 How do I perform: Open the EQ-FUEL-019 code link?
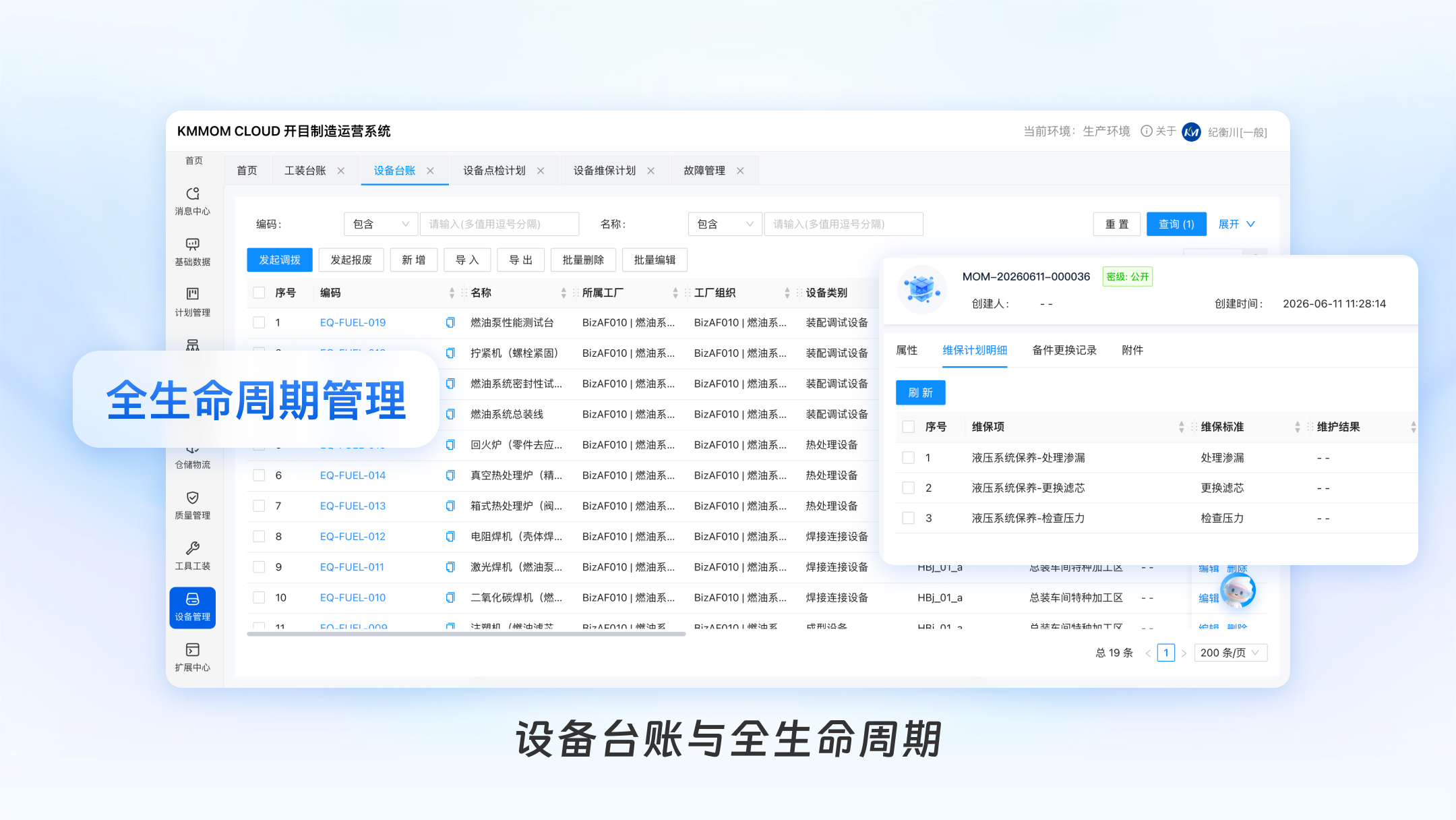[353, 322]
